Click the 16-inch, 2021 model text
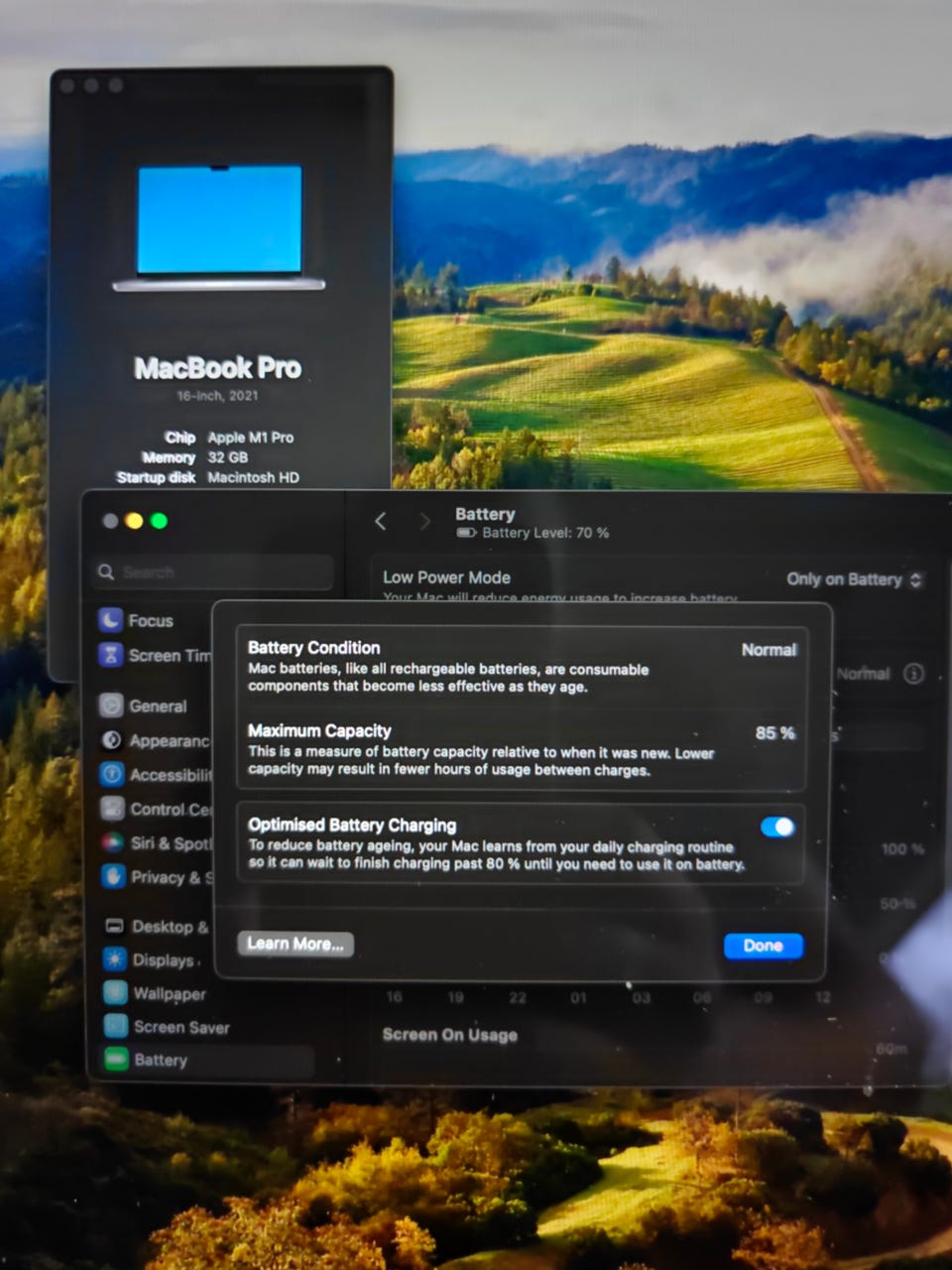The height and width of the screenshot is (1270, 952). 217,395
